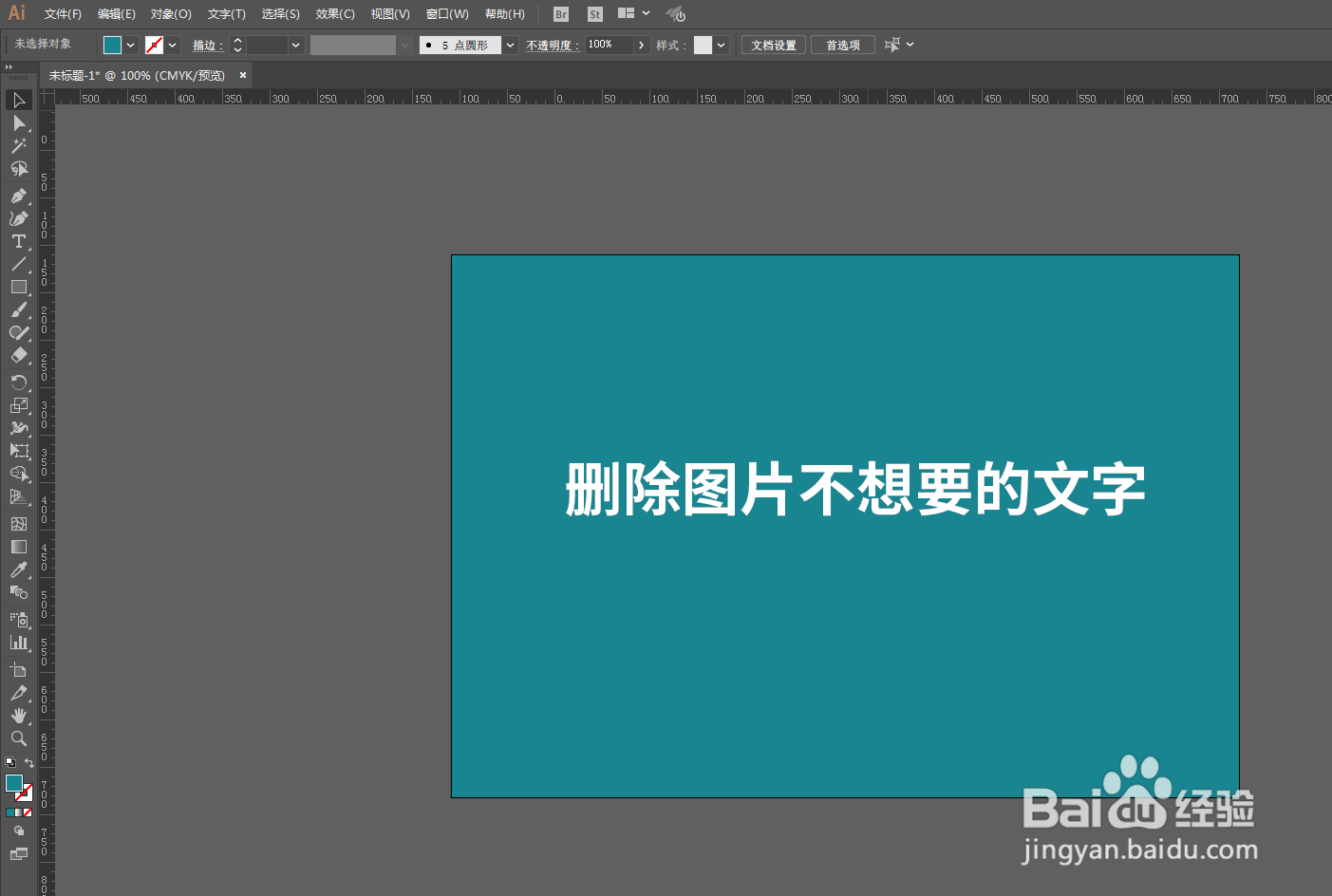Select the Paintbrush tool
This screenshot has width=1332, height=896.
(x=19, y=309)
